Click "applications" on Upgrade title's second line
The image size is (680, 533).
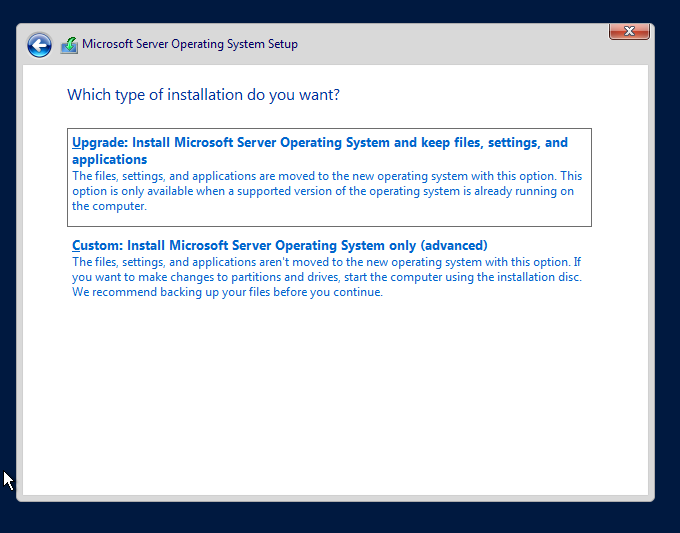pyautogui.click(x=110, y=159)
